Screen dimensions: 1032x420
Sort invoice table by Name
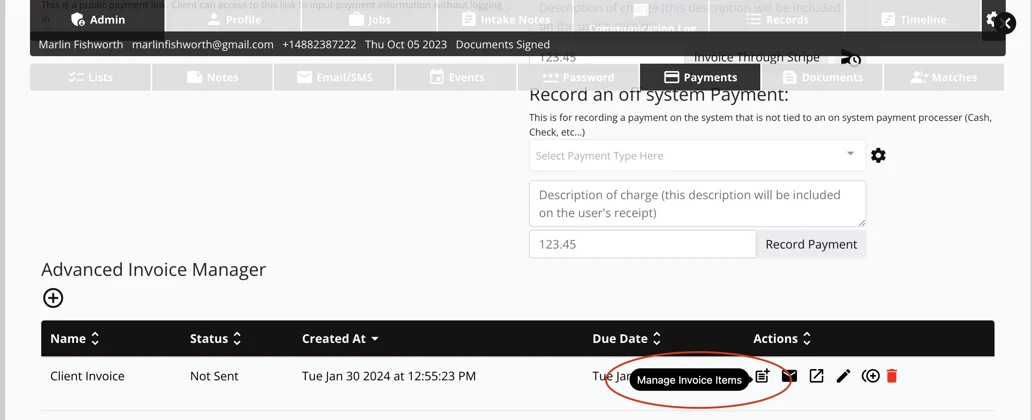click(x=74, y=338)
